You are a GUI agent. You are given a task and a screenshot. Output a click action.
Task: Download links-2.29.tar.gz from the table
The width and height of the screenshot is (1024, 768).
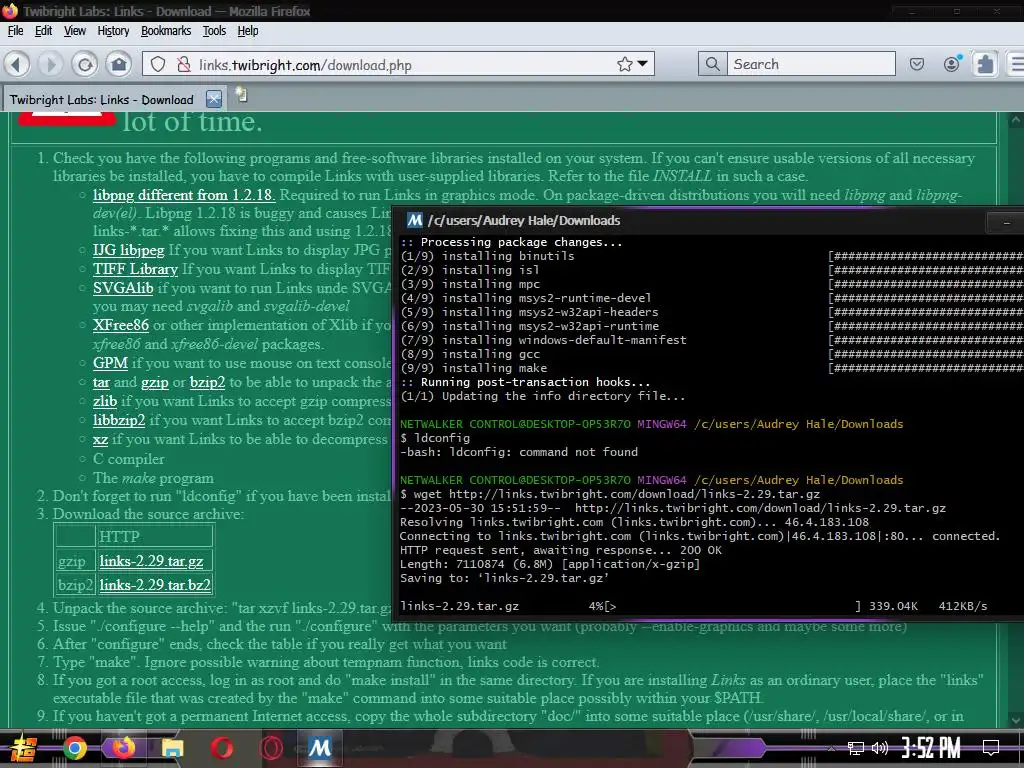[152, 561]
